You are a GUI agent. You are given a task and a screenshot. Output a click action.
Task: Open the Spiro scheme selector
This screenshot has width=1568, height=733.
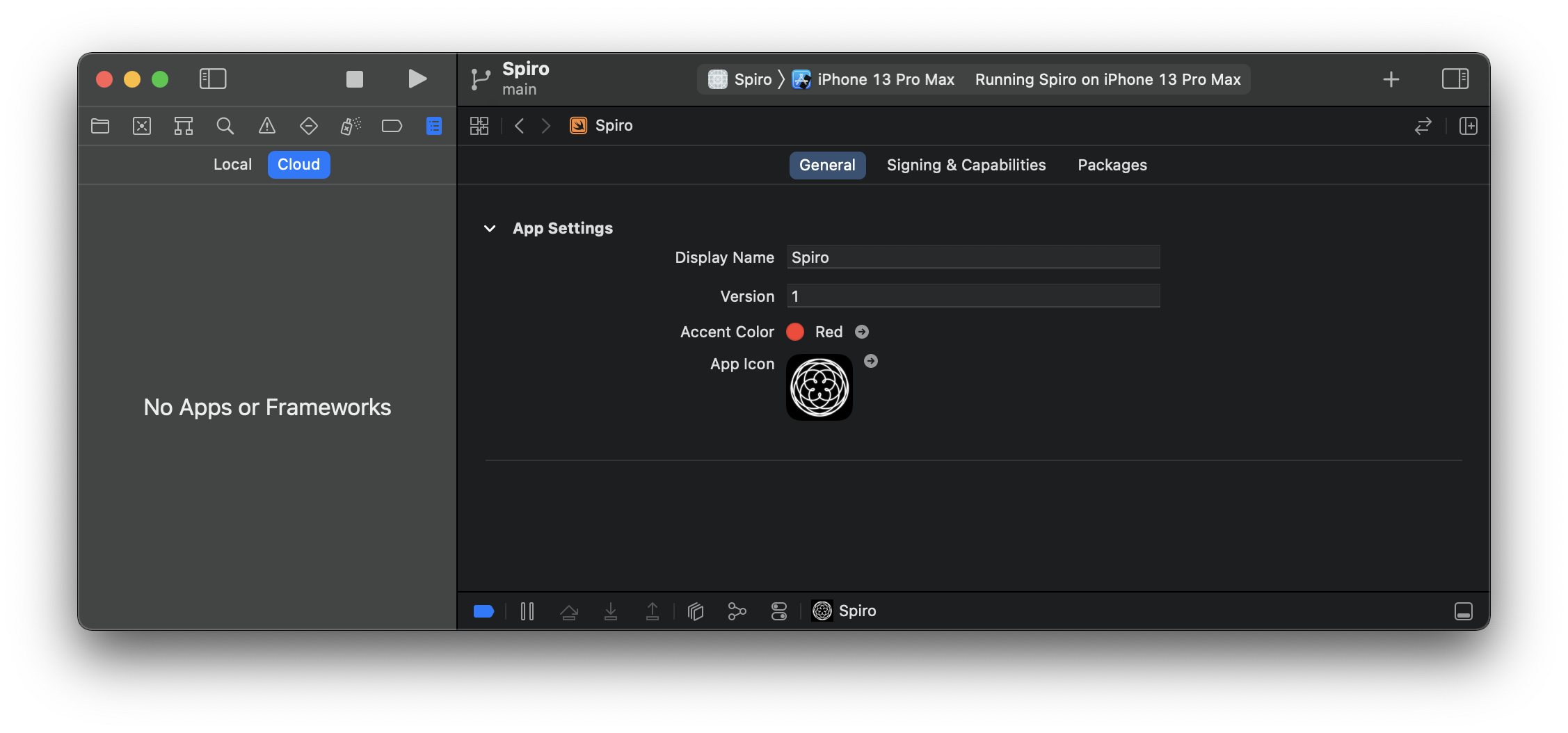click(x=740, y=79)
